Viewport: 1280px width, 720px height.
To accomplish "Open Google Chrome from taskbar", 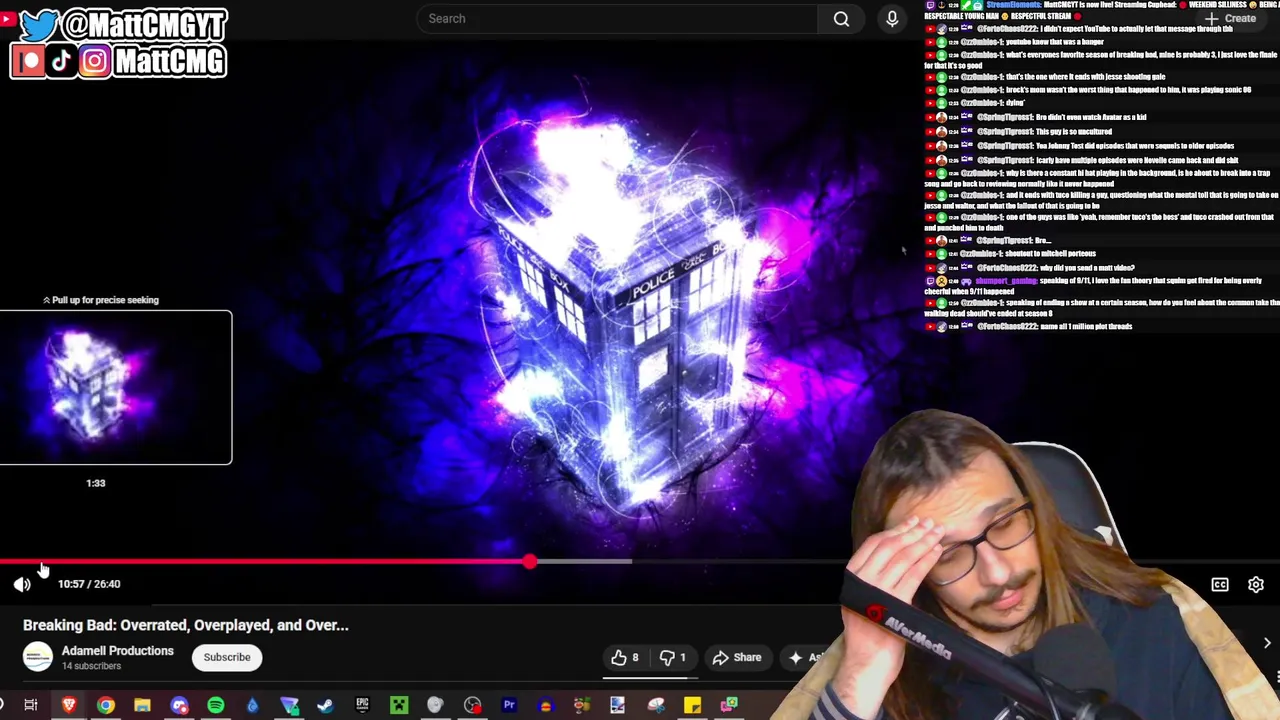I will (x=105, y=706).
